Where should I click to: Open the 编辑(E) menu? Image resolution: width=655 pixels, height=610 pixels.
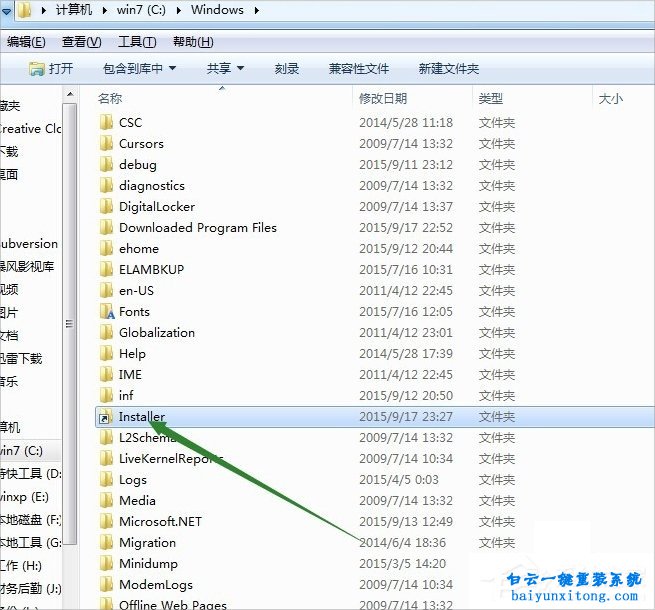(26, 42)
